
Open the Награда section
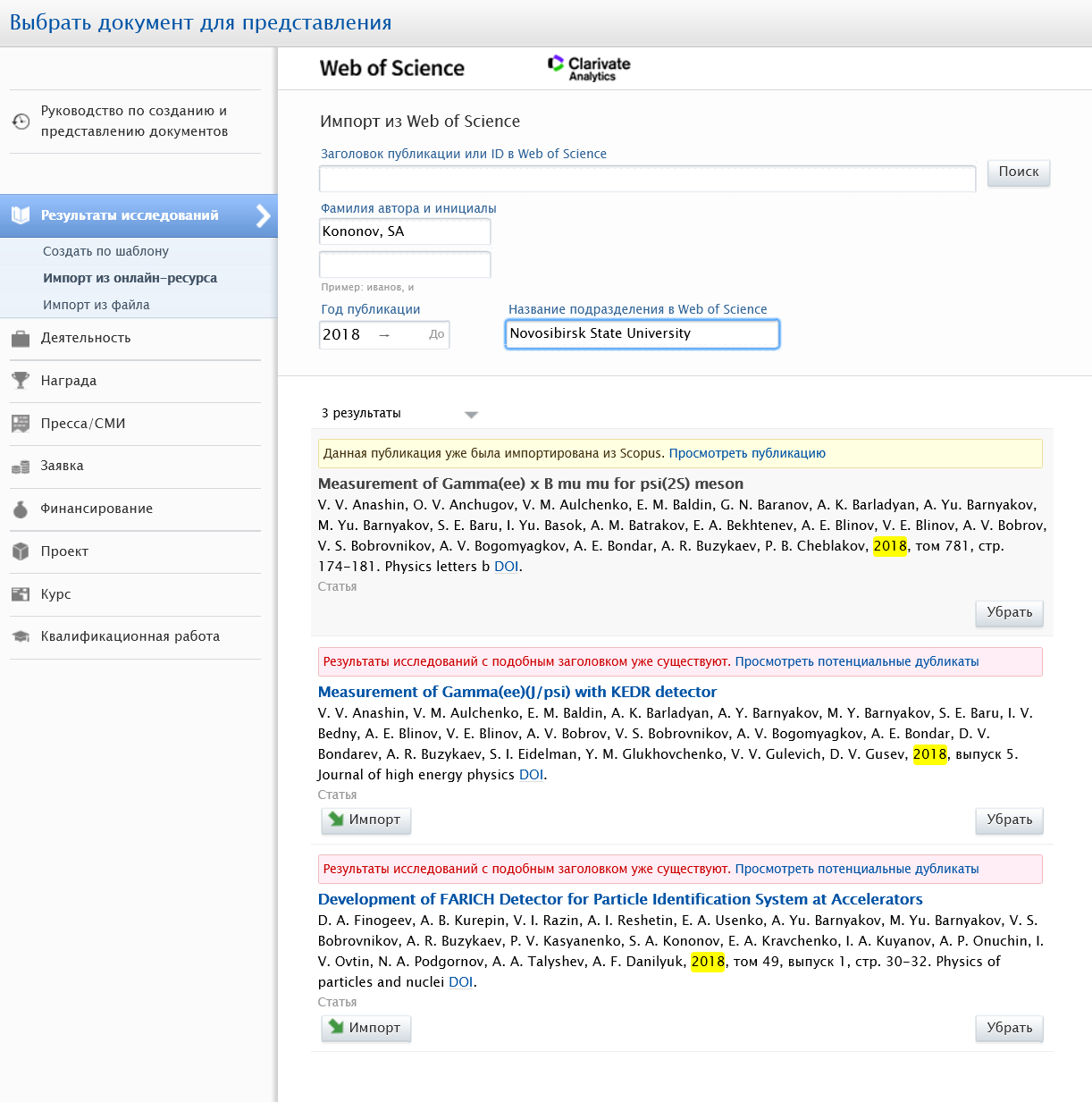coord(68,381)
